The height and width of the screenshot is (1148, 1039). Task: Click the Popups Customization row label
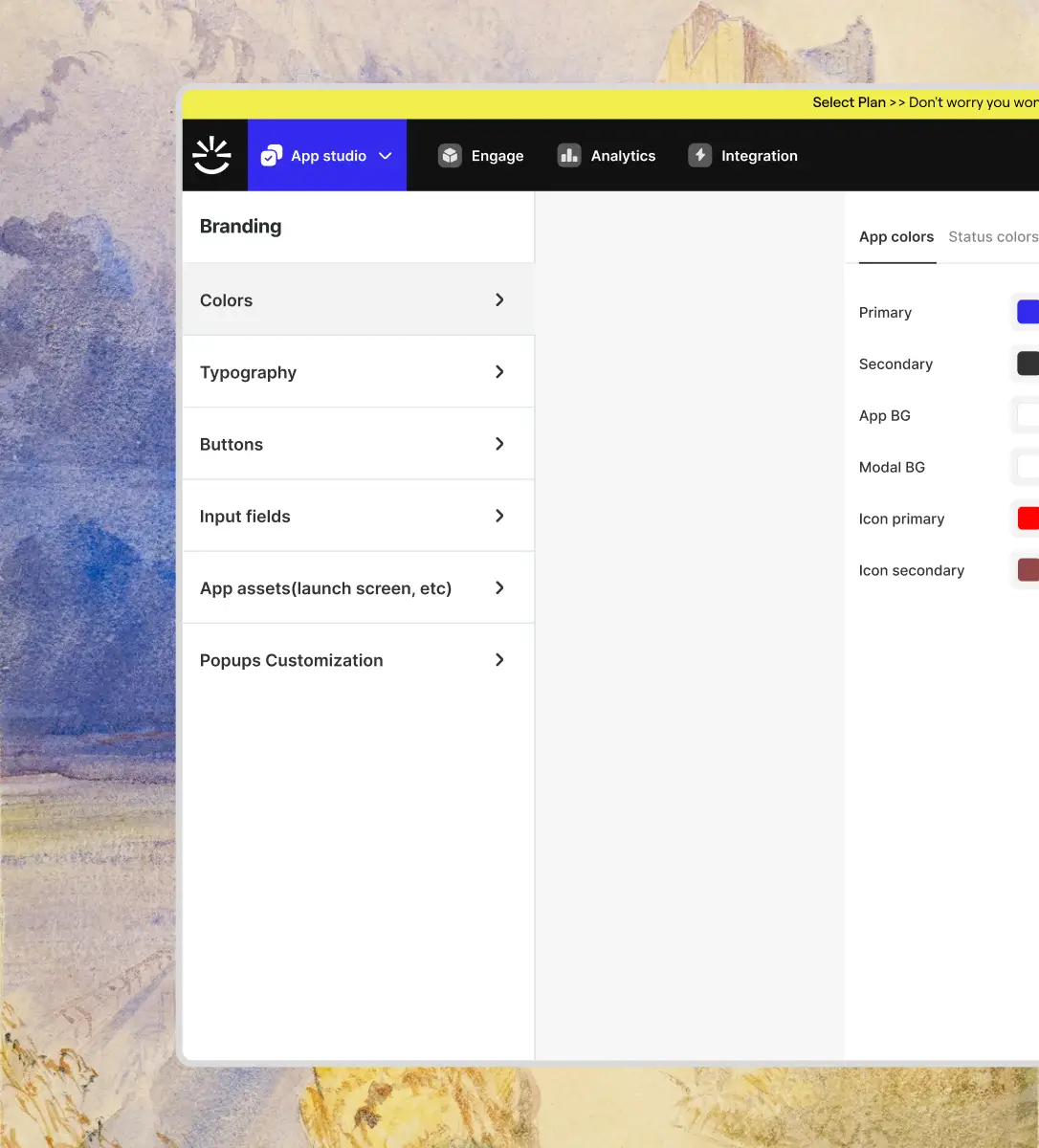tap(291, 660)
